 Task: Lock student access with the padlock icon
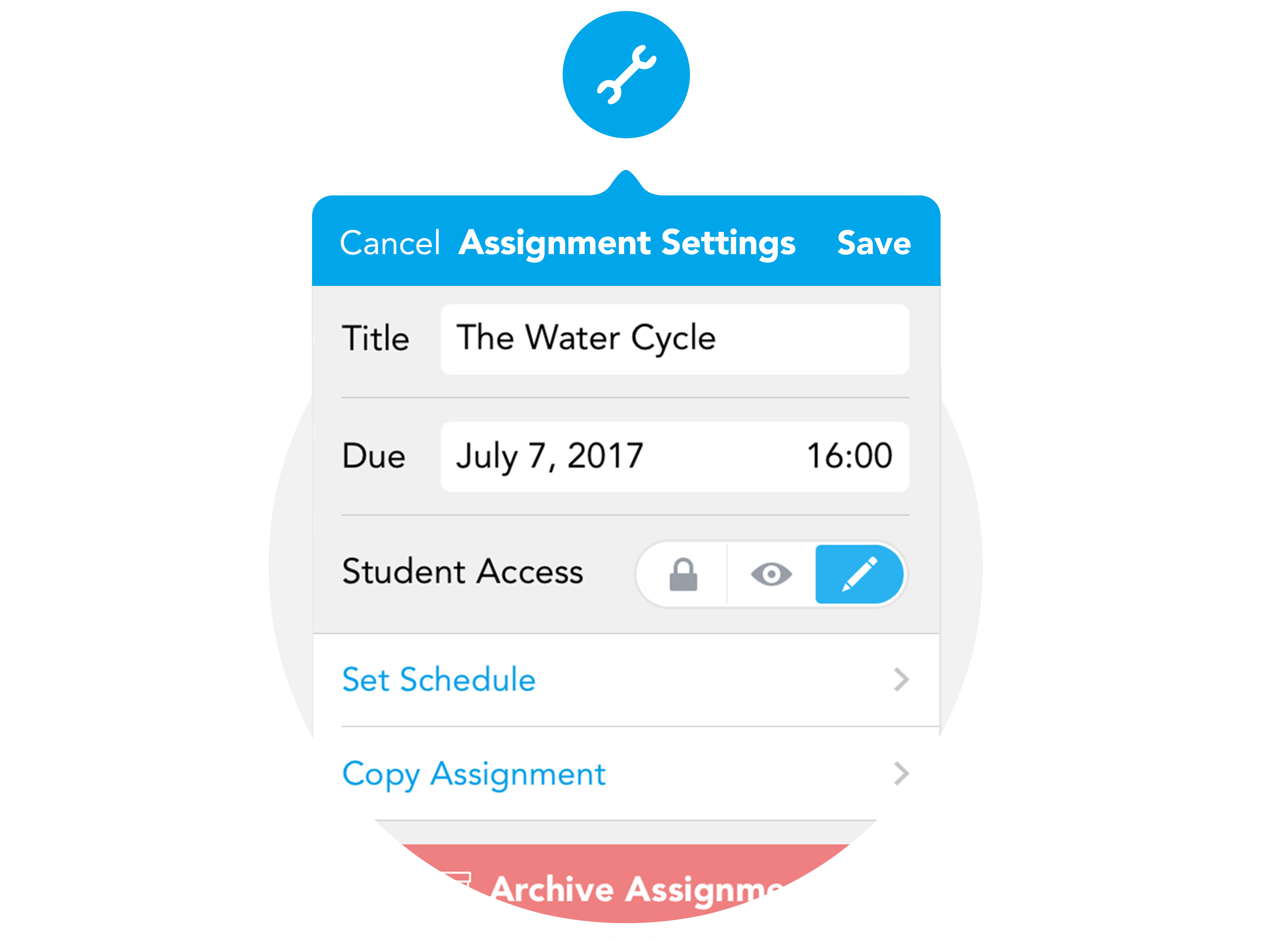coord(683,574)
